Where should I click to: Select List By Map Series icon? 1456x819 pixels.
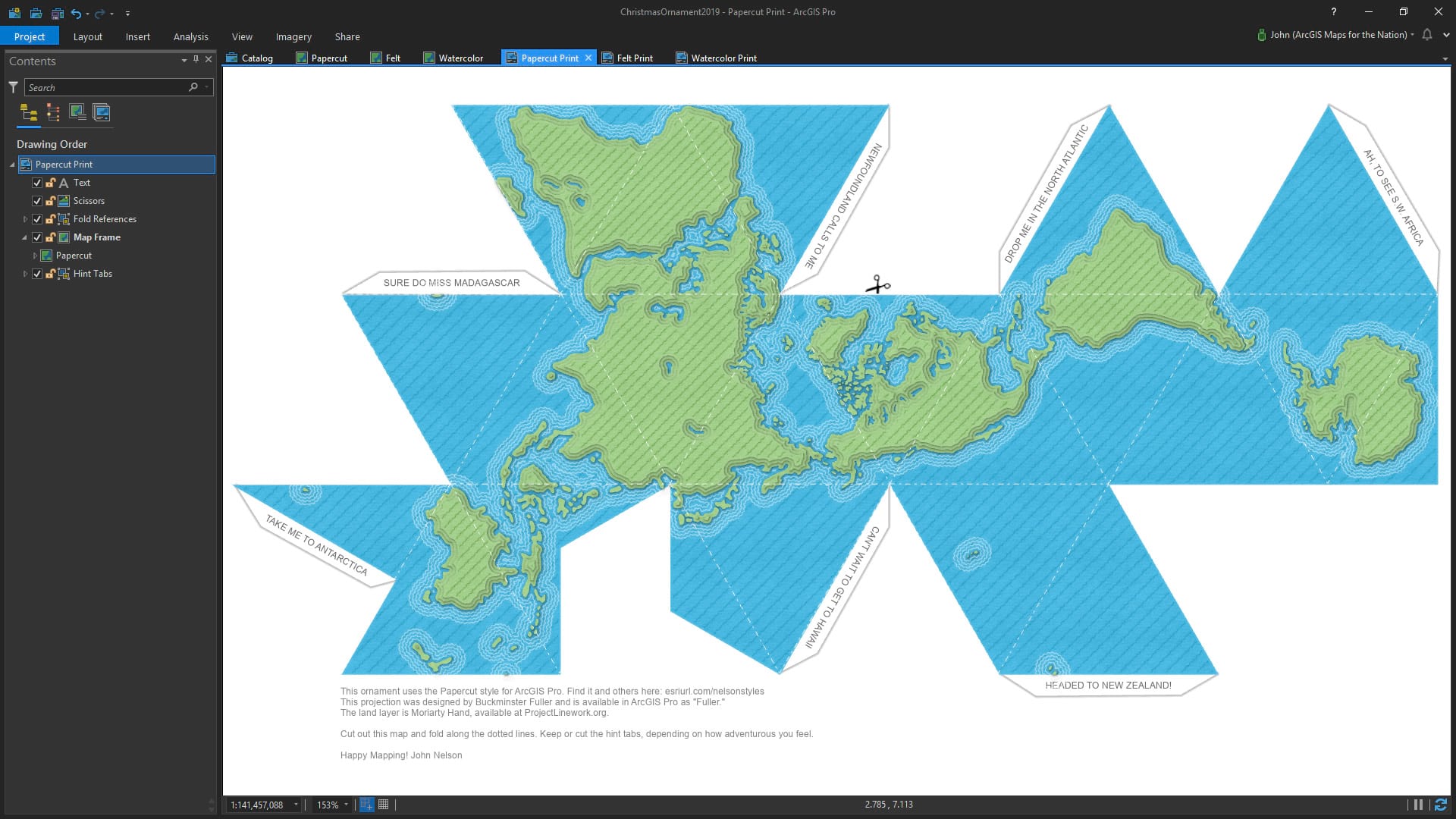(102, 113)
